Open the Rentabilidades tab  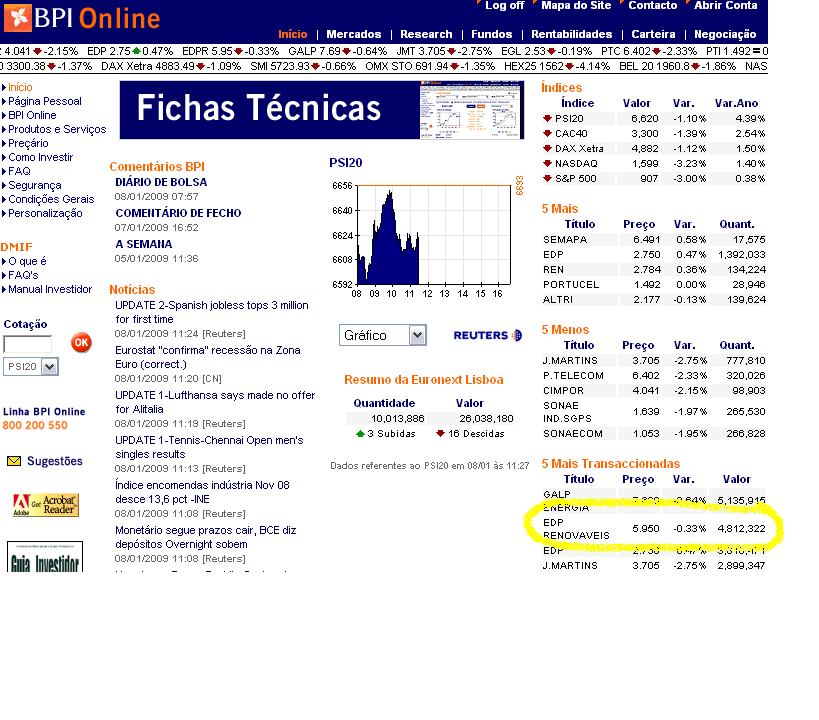571,34
